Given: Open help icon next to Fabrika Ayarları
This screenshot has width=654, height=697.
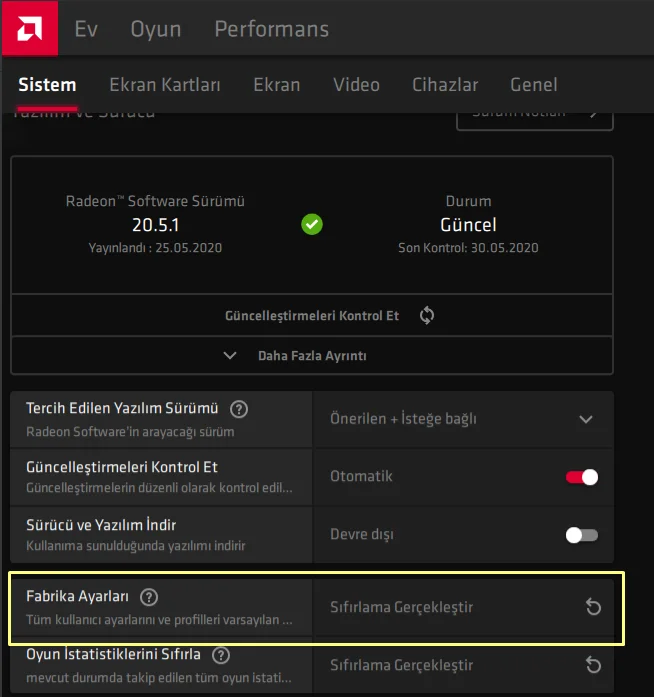Looking at the screenshot, I should click(149, 597).
